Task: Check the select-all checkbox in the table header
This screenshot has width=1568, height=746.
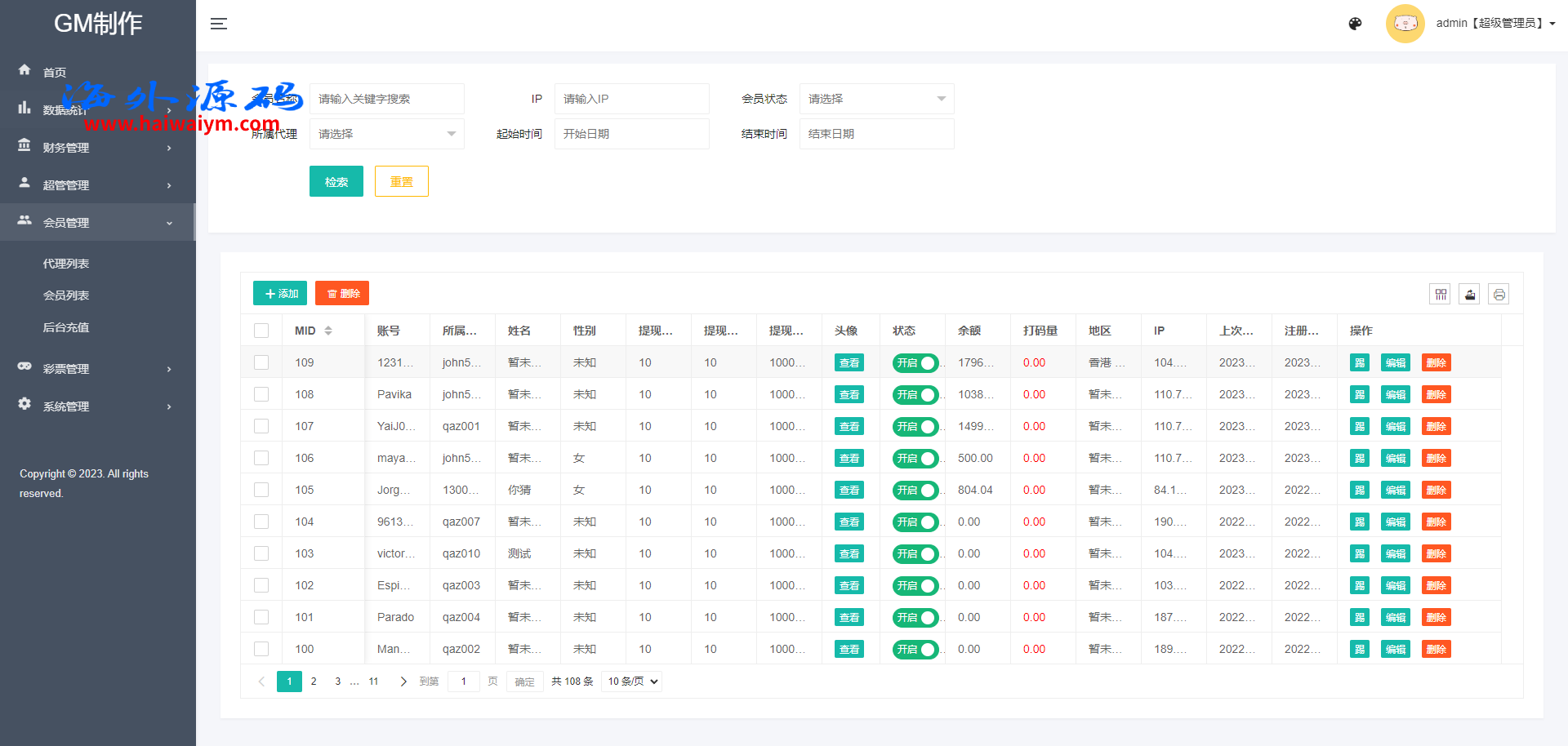Action: (x=261, y=331)
